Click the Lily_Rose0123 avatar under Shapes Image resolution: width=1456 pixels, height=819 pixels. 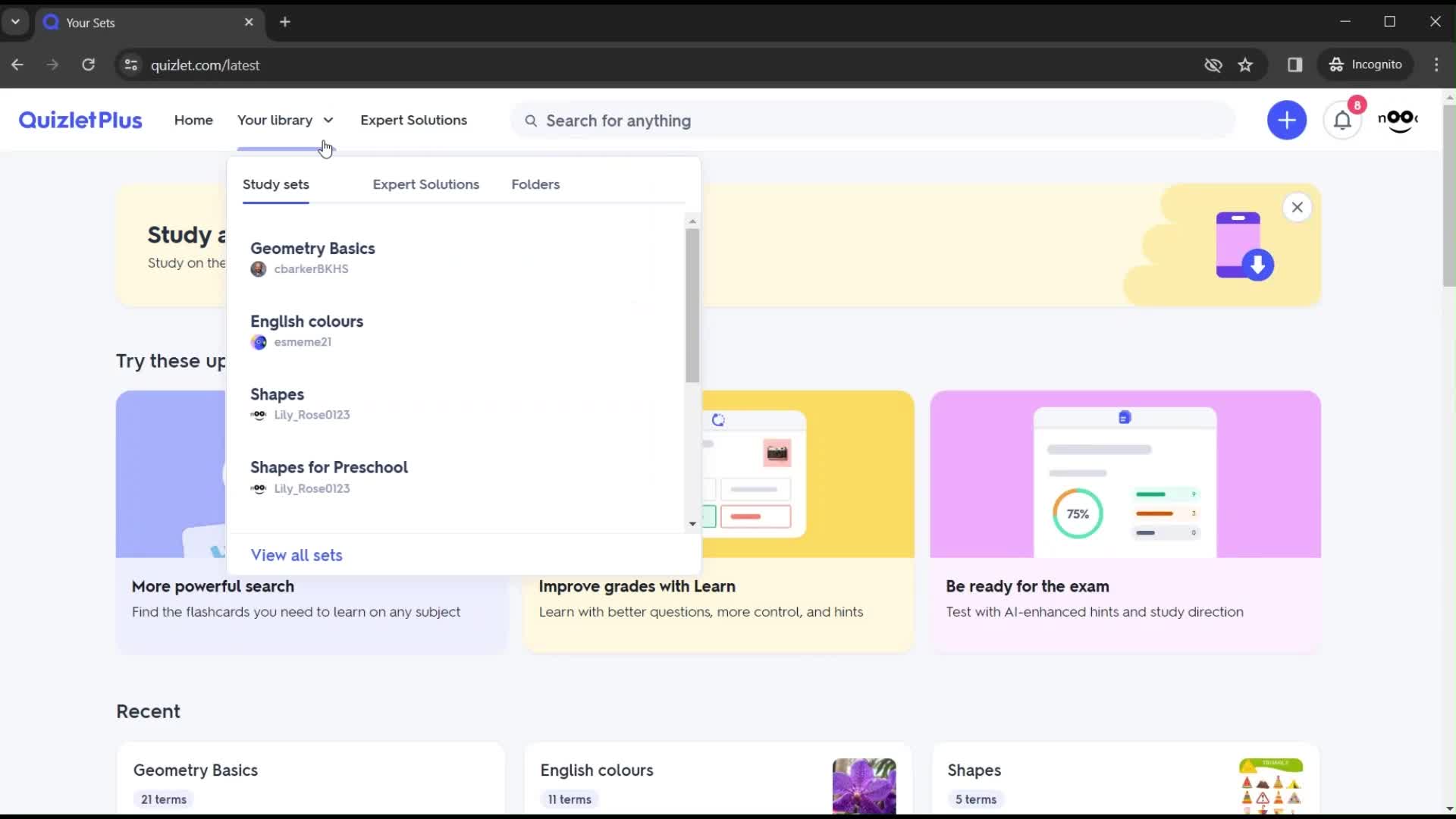259,415
